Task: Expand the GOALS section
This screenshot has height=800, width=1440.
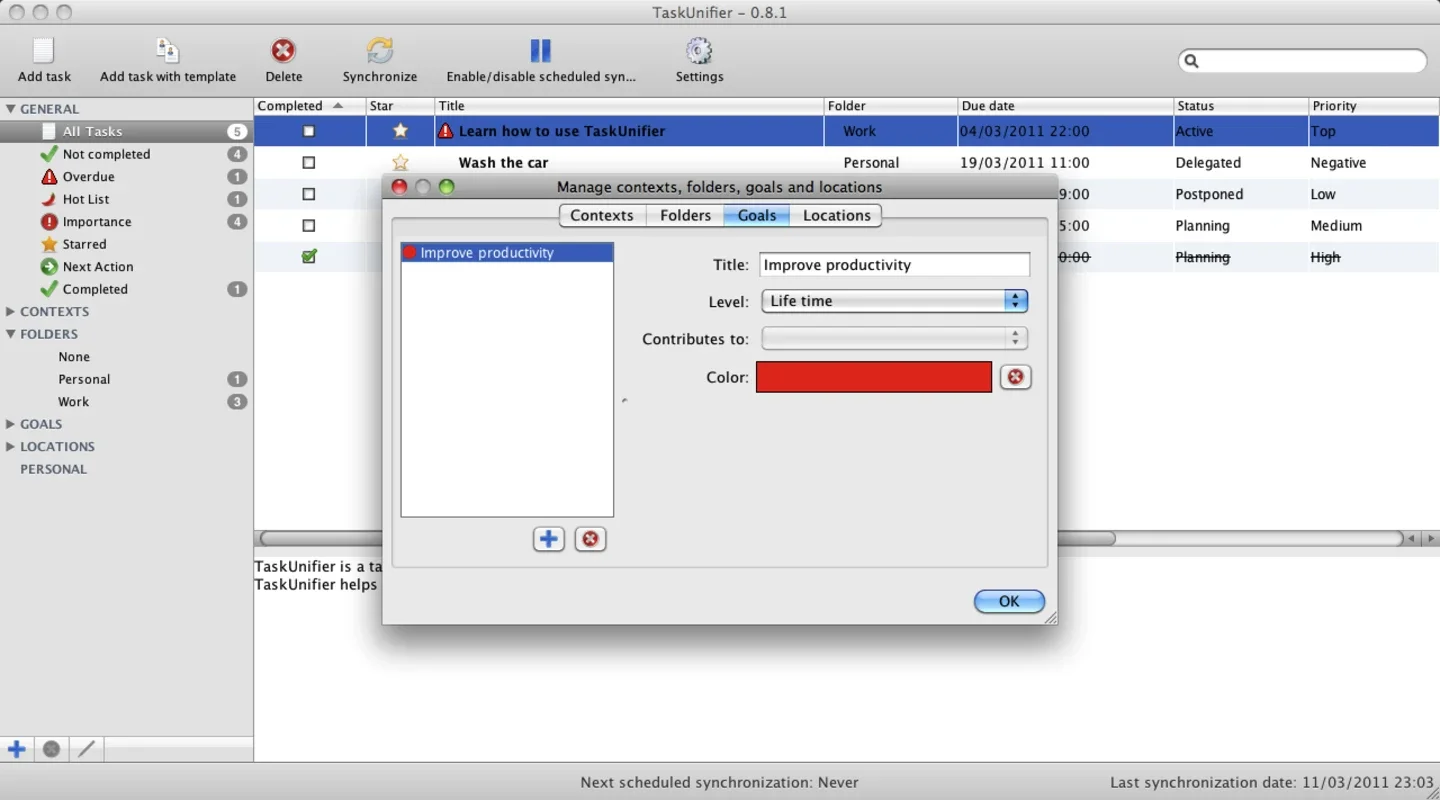Action: 10,424
